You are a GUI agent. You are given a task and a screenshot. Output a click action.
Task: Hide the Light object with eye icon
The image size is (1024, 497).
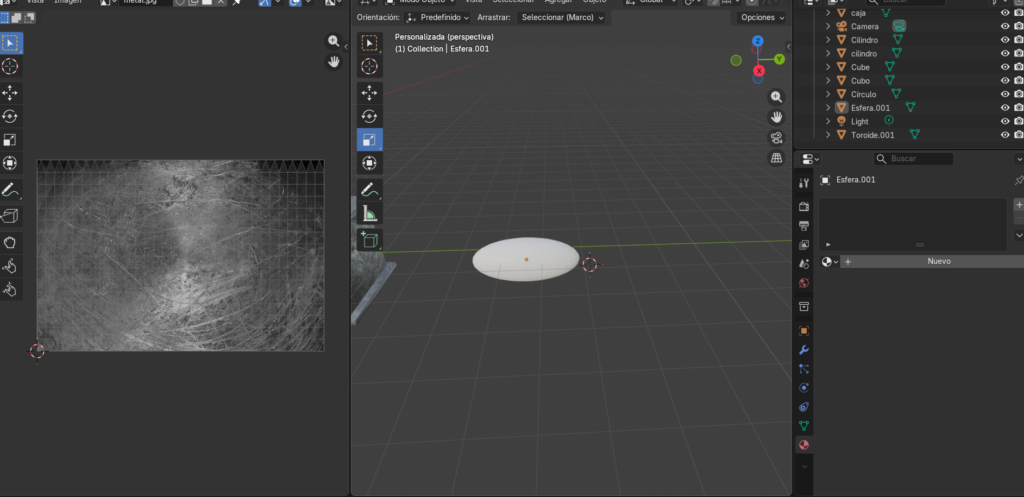click(x=1005, y=121)
